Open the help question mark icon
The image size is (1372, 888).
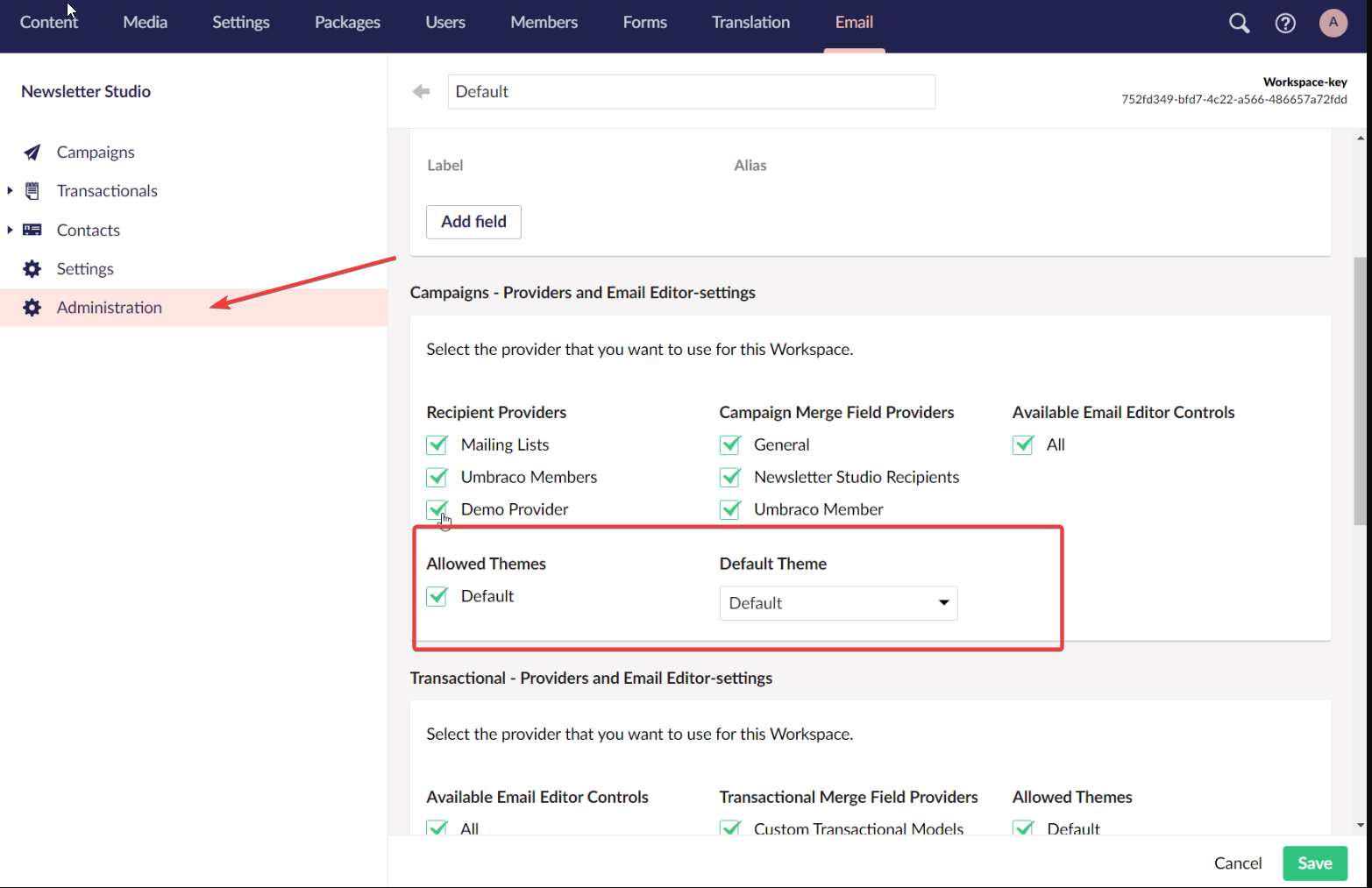click(1285, 23)
